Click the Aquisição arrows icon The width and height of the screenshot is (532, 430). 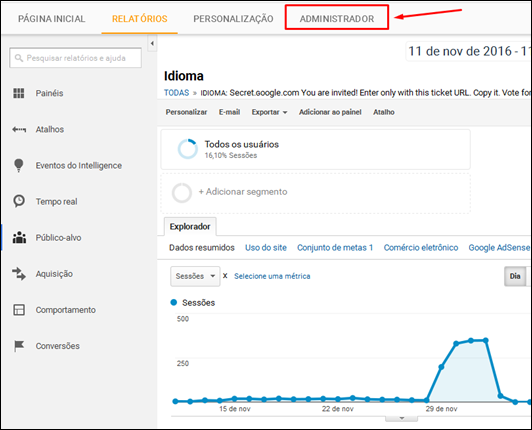point(19,274)
